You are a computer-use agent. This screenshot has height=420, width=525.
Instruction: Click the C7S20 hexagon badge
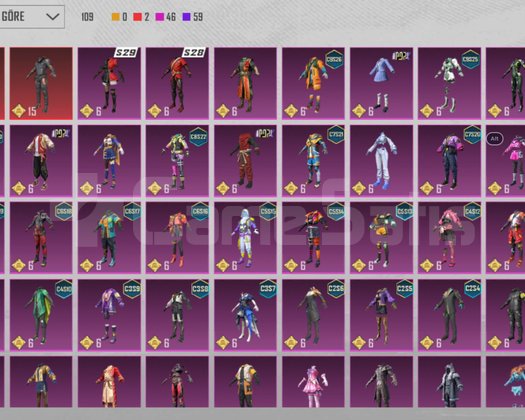pos(472,135)
